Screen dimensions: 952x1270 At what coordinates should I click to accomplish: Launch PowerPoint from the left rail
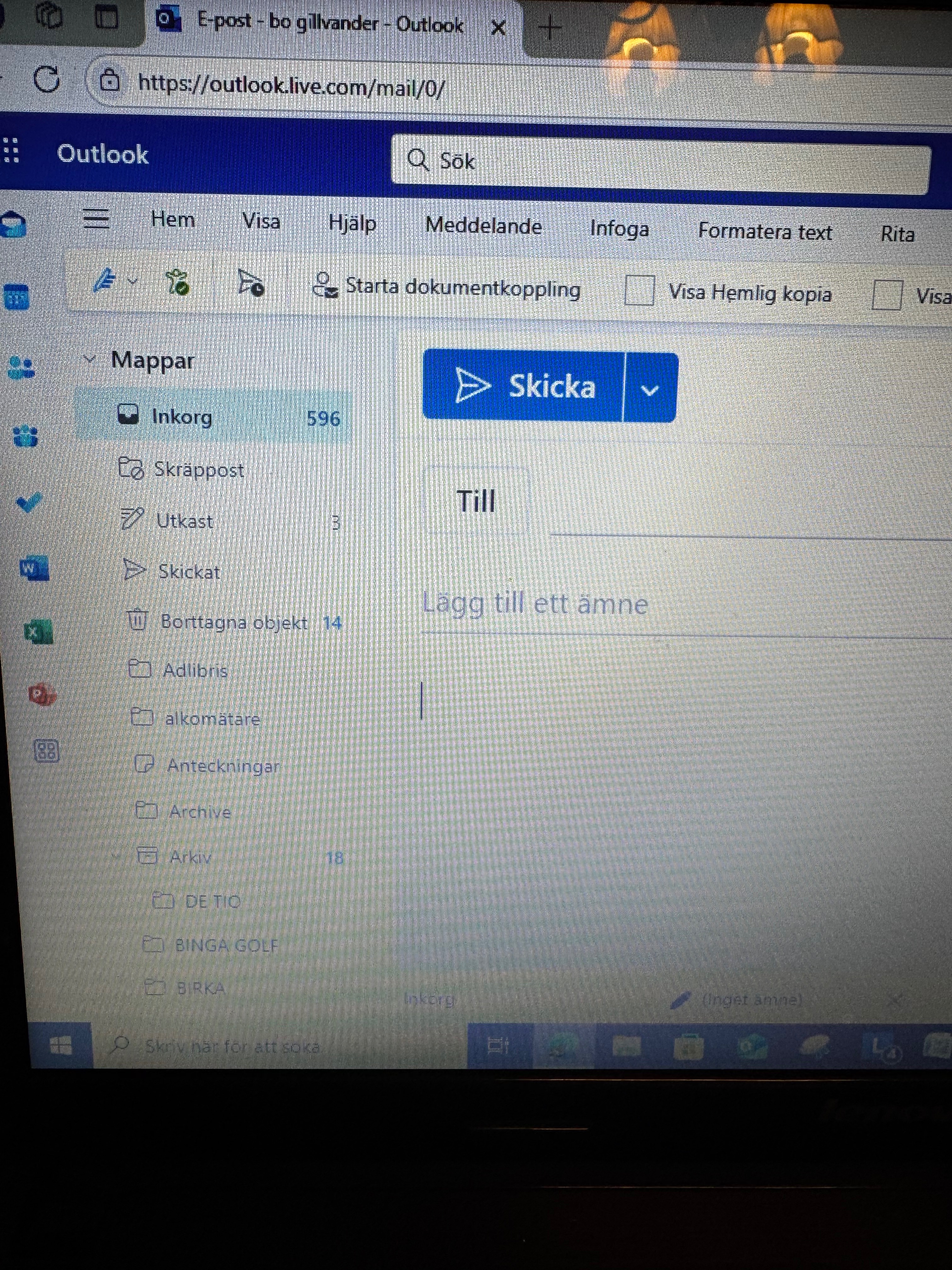[x=42, y=695]
